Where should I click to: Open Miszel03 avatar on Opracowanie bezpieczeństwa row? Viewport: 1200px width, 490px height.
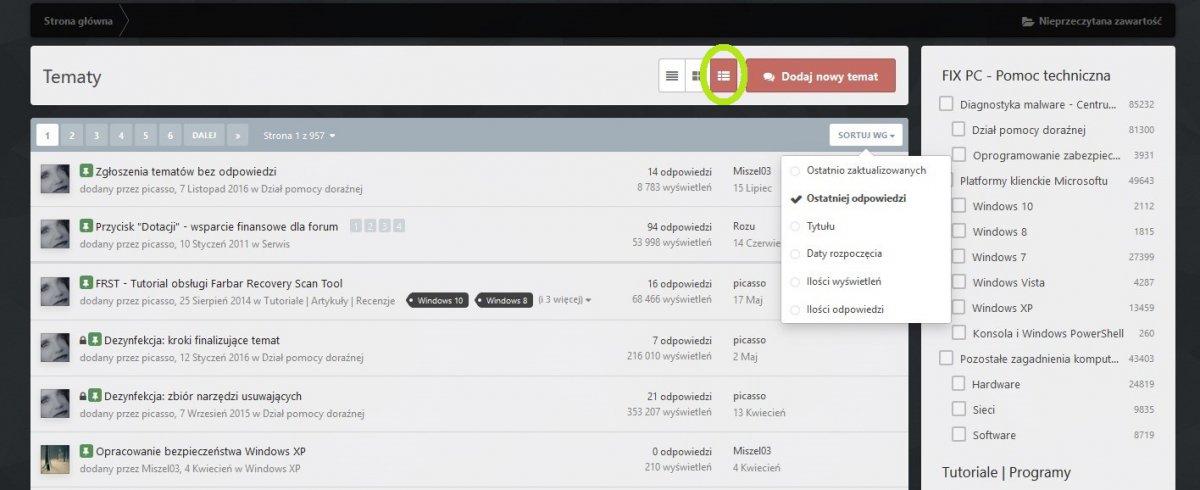pyautogui.click(x=55, y=459)
